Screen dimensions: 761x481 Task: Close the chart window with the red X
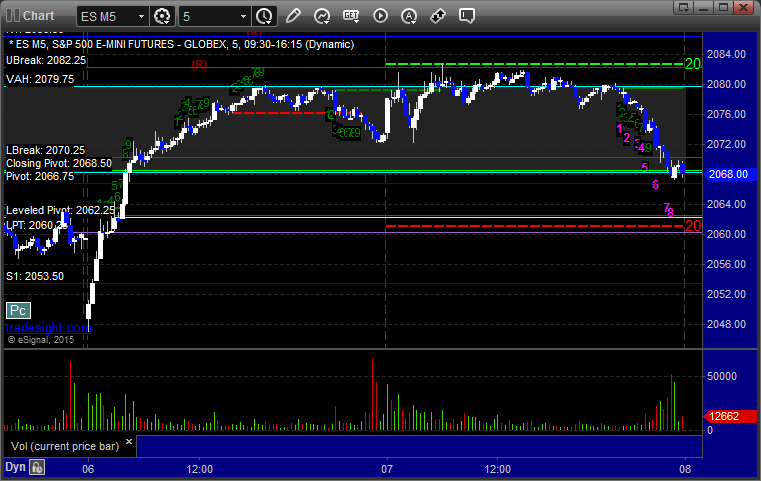(x=744, y=7)
